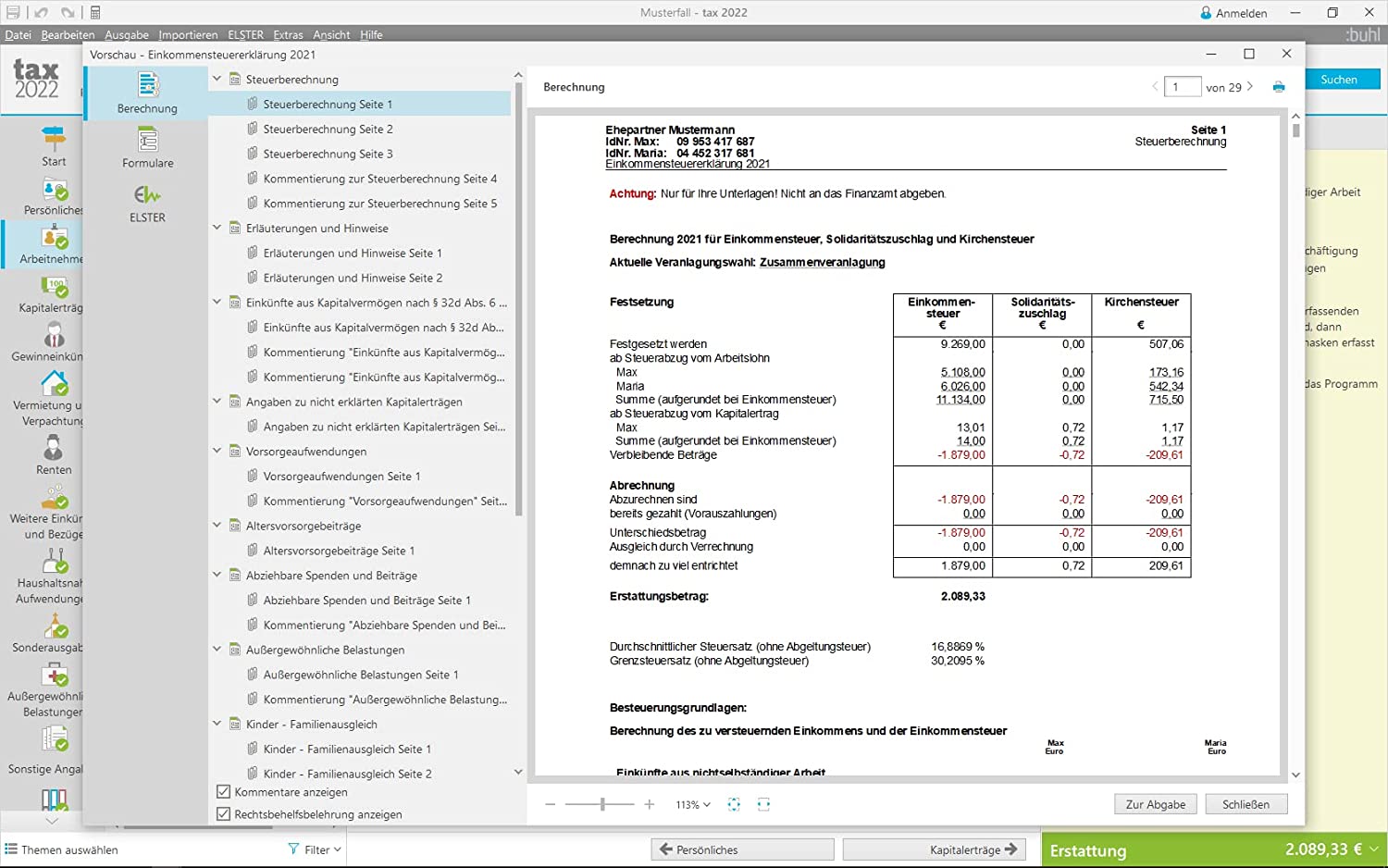This screenshot has height=868, width=1388.
Task: Open the Datei menu
Action: (x=18, y=34)
